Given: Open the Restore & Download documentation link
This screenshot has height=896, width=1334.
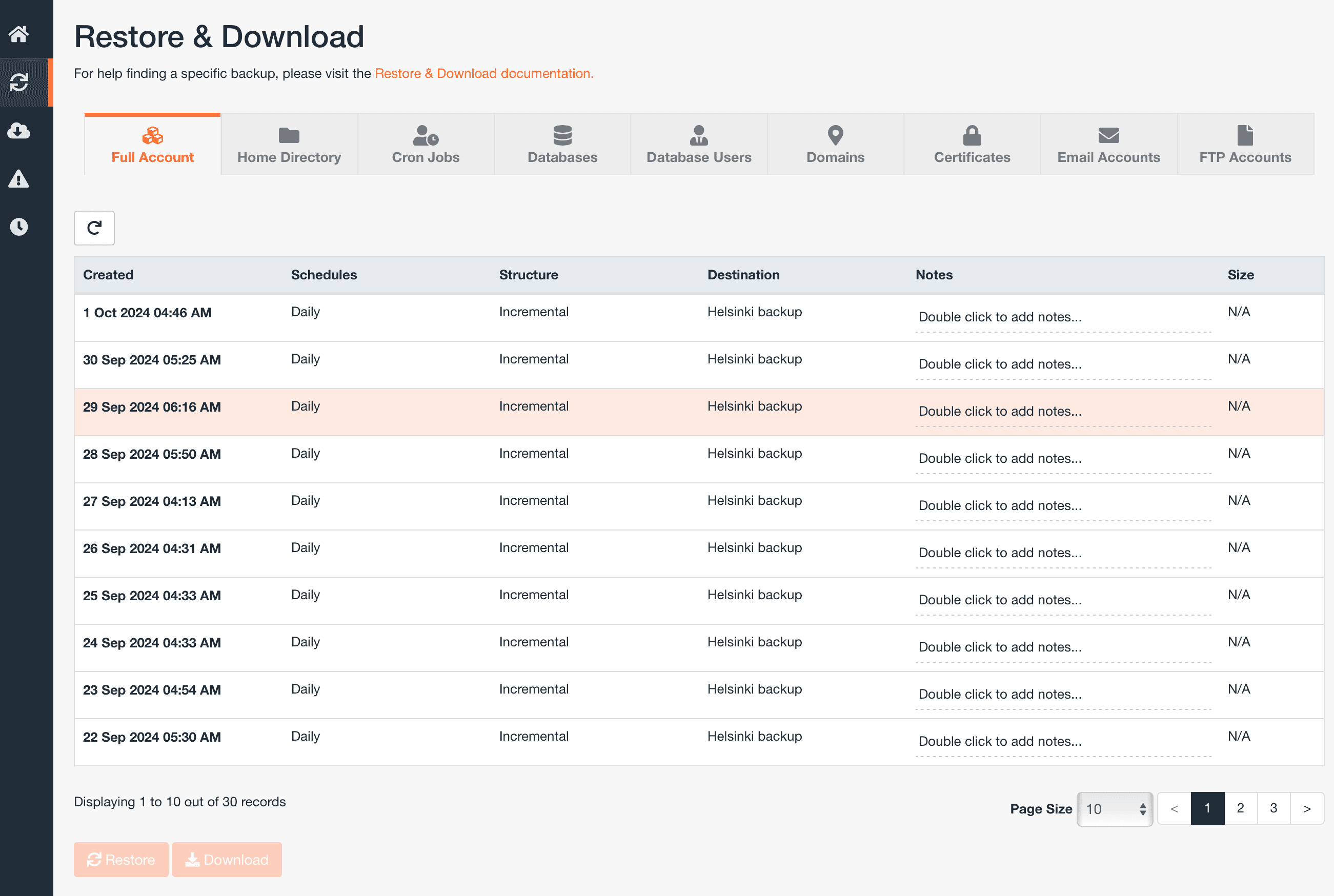Looking at the screenshot, I should tap(483, 73).
